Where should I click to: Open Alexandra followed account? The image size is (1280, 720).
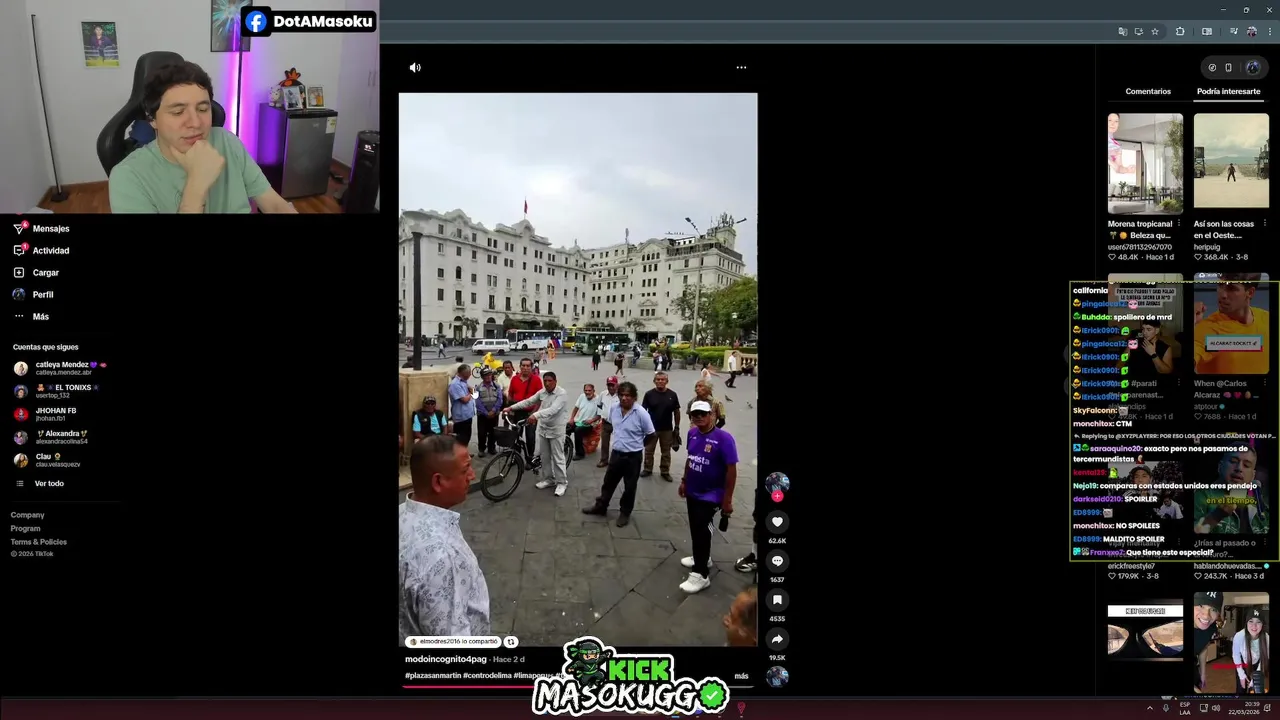(x=50, y=437)
